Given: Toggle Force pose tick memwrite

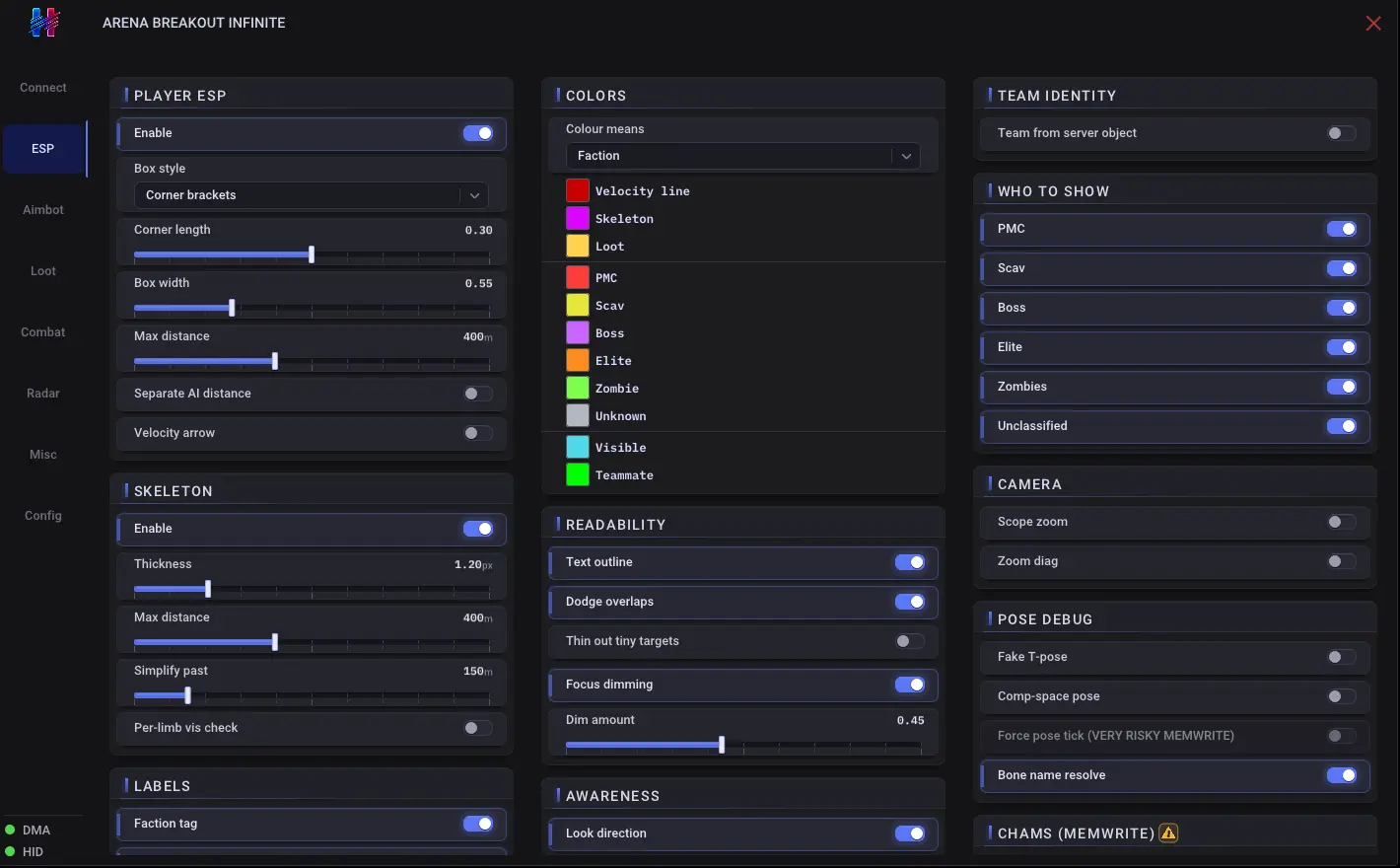Looking at the screenshot, I should click(x=1342, y=736).
